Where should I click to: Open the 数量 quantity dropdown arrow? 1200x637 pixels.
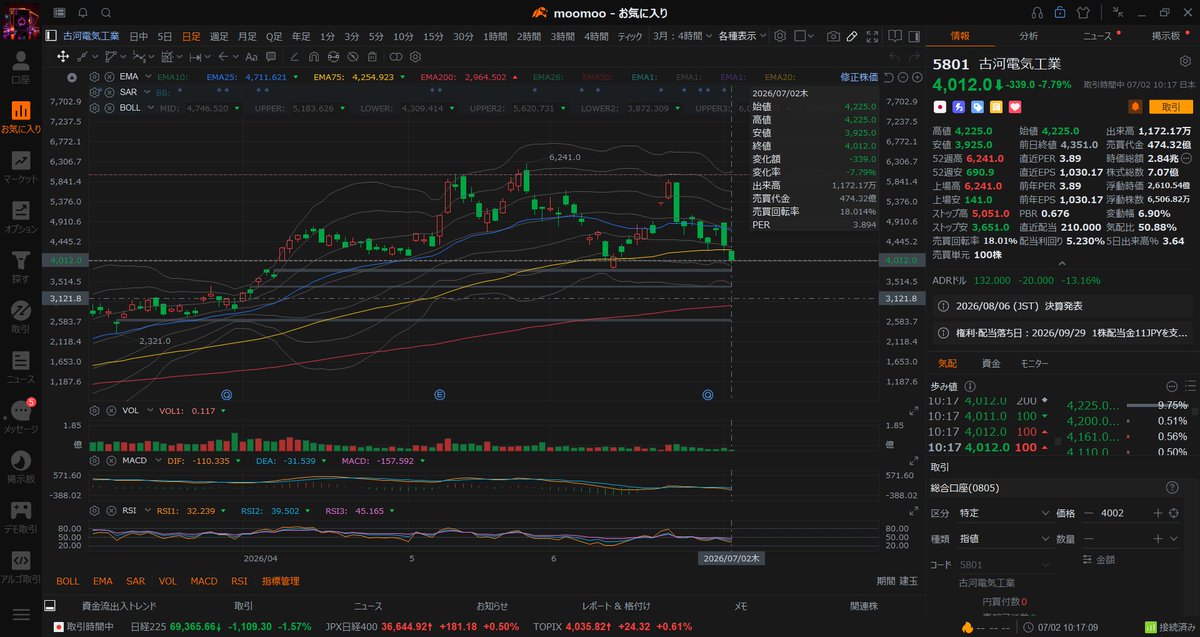click(1175, 539)
